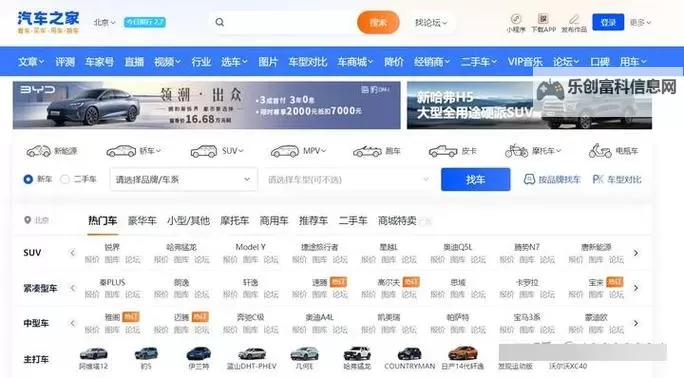The width and height of the screenshot is (684, 378).
Task: Select the 电瓶车 electric scooter icon
Action: [600, 151]
